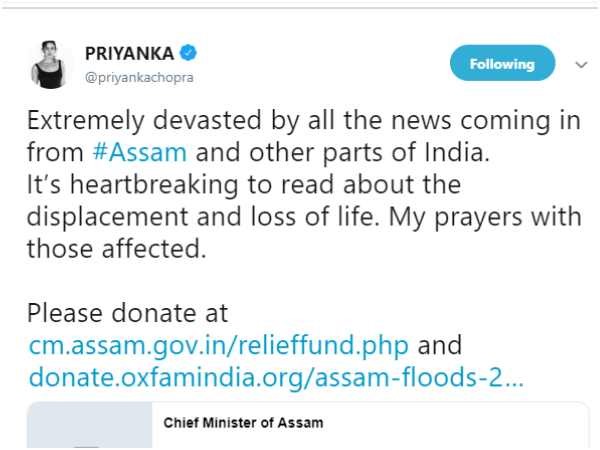The image size is (600, 450).
Task: Click the "Please donate at" text
Action: 127,314
